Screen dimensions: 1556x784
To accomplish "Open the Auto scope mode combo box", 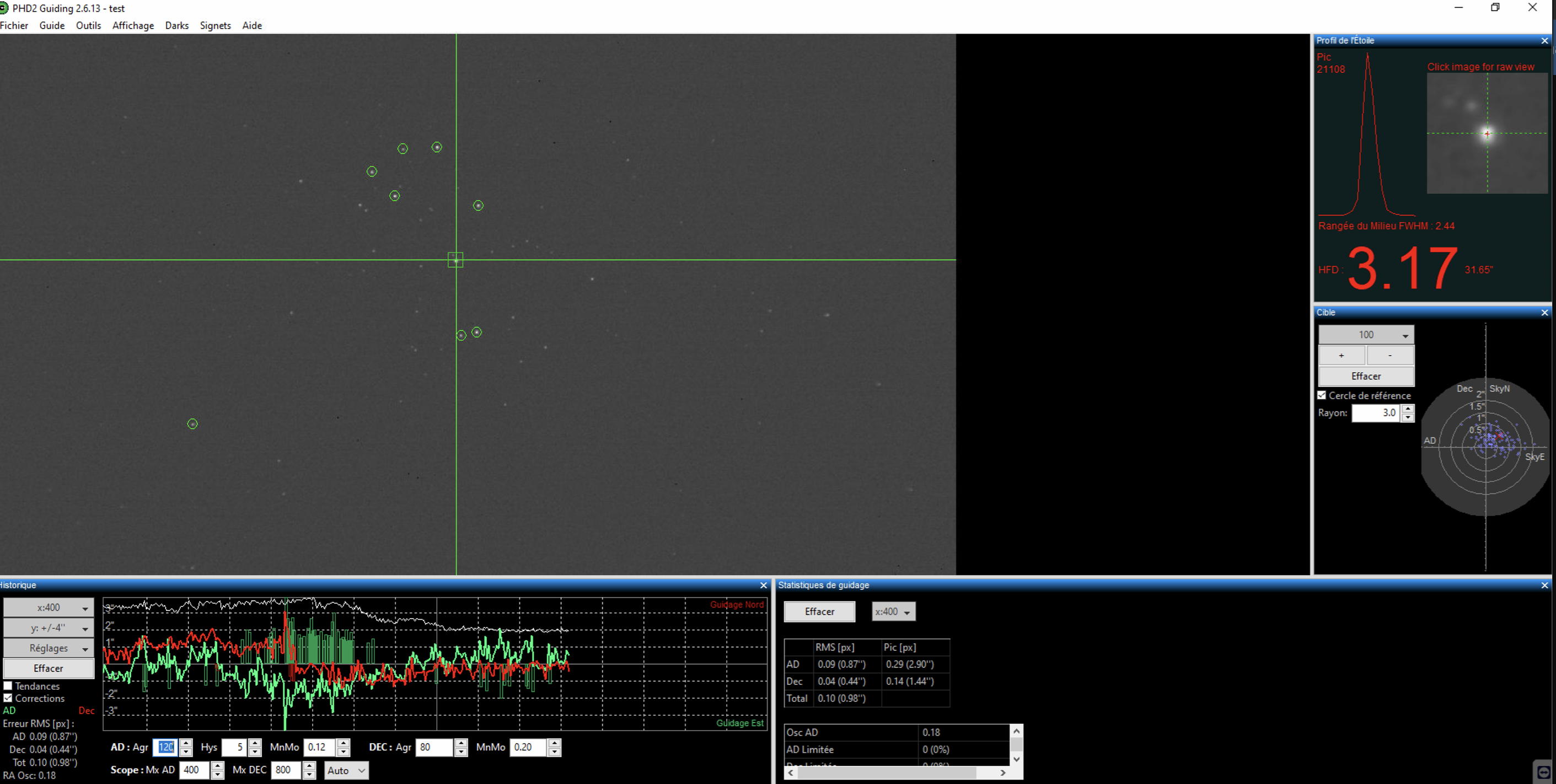I will click(x=346, y=770).
